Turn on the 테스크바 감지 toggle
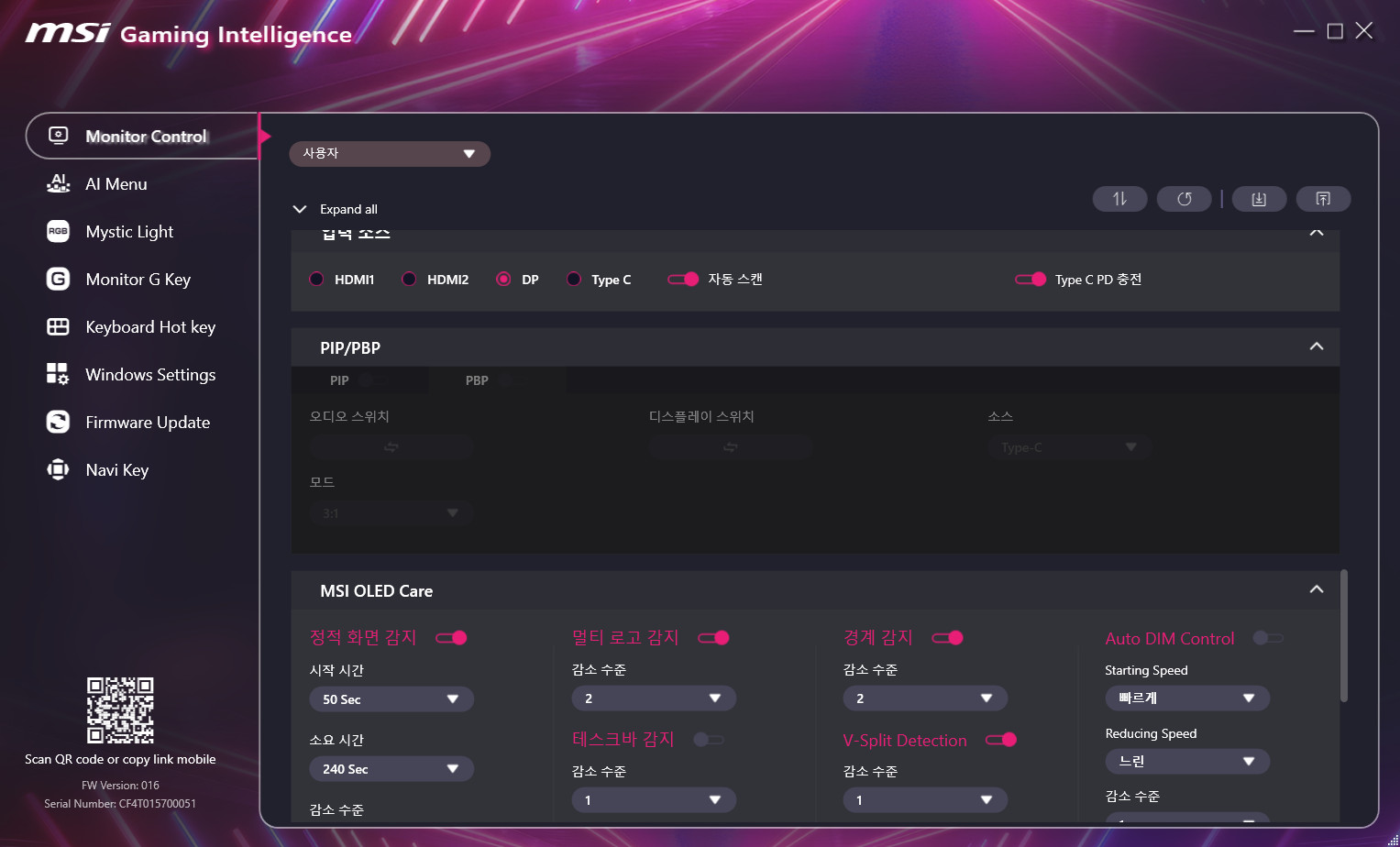This screenshot has height=847, width=1400. pyautogui.click(x=708, y=740)
